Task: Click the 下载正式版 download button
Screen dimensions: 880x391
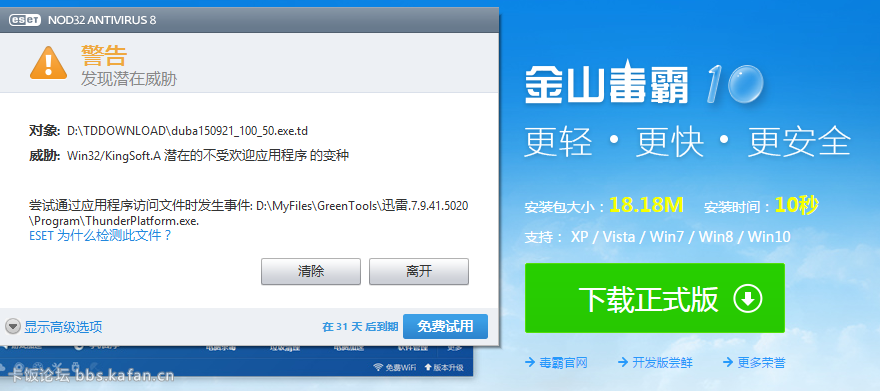Action: pos(654,298)
